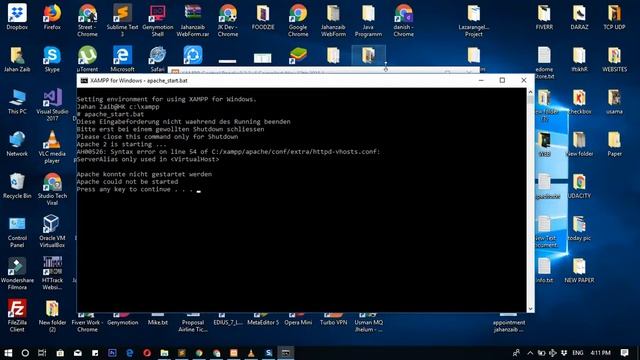The width and height of the screenshot is (640, 360).
Task: Click the 'AH00526: Syntax error' line
Action: (x=228, y=151)
